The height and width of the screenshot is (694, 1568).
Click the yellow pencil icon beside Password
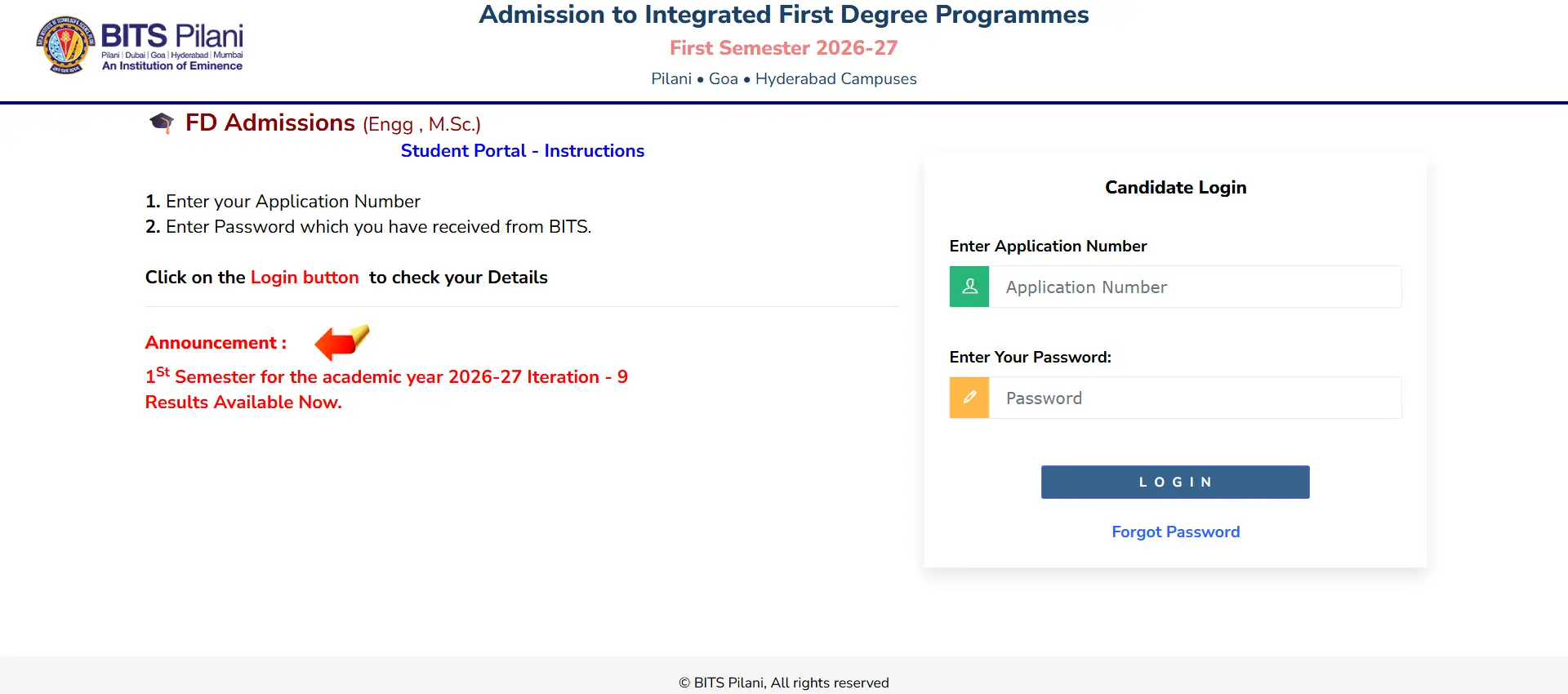click(x=969, y=398)
